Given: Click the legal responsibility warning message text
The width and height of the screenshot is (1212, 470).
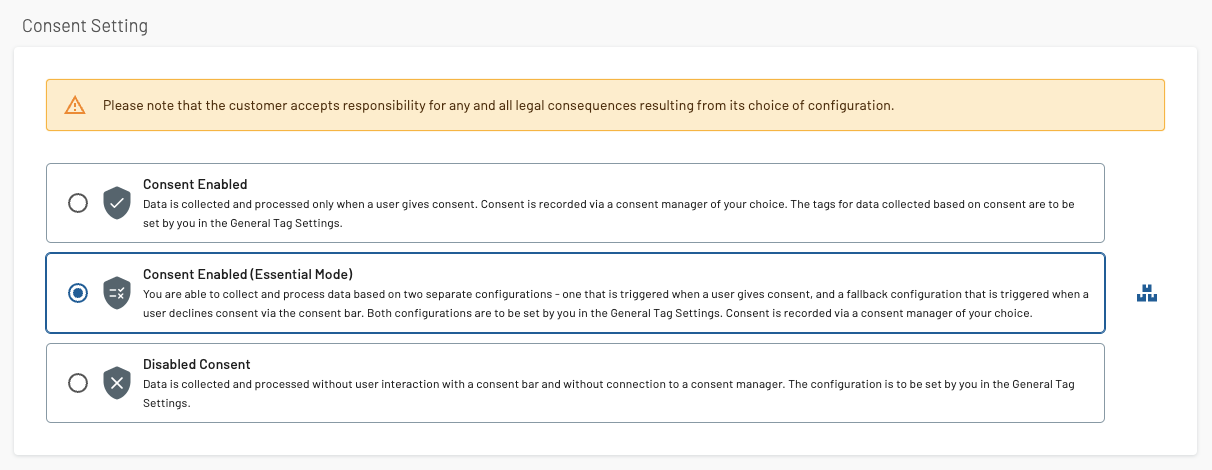Looking at the screenshot, I should coord(498,105).
